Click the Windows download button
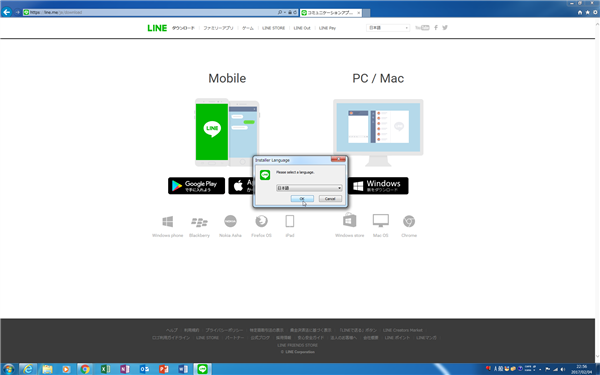Viewport: 600px width, 375px height. tap(378, 186)
